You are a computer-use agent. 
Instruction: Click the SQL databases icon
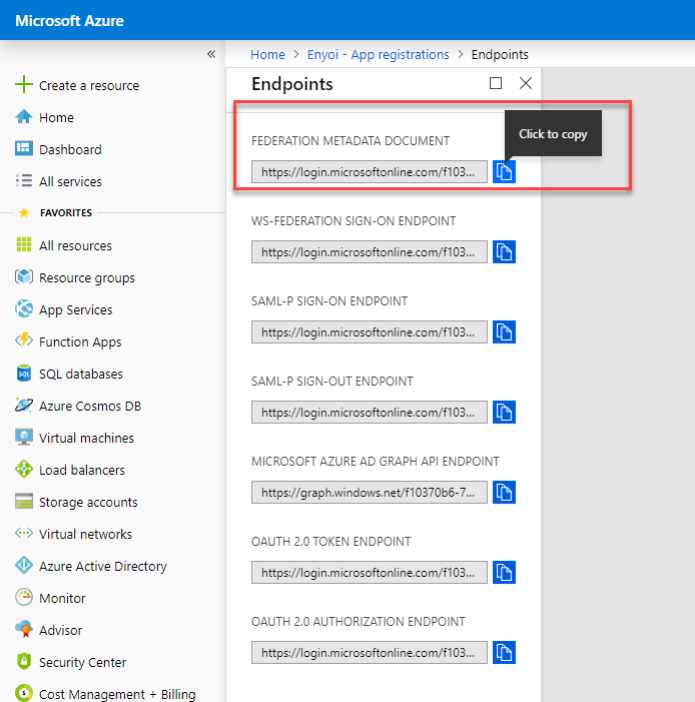coord(24,373)
